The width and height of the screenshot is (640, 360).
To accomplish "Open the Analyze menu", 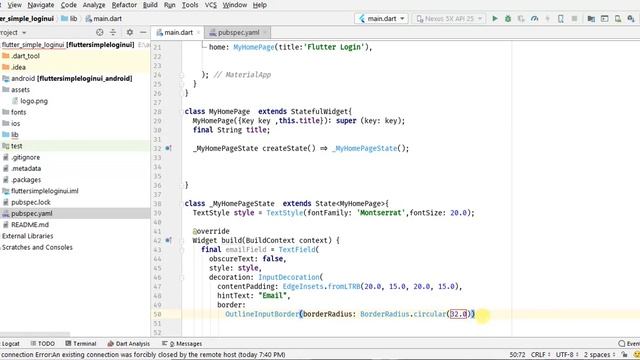I will click(94, 5).
